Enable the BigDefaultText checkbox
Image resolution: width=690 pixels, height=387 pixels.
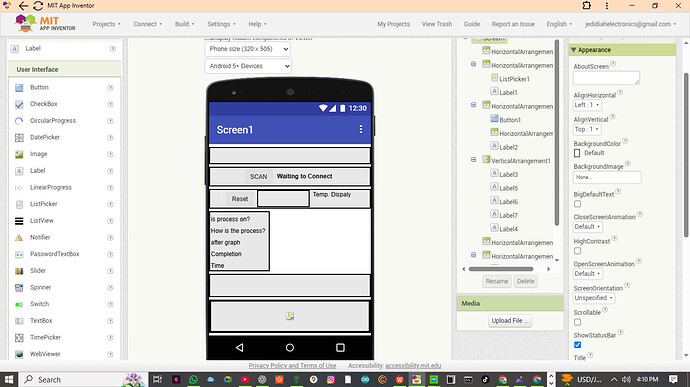point(577,204)
